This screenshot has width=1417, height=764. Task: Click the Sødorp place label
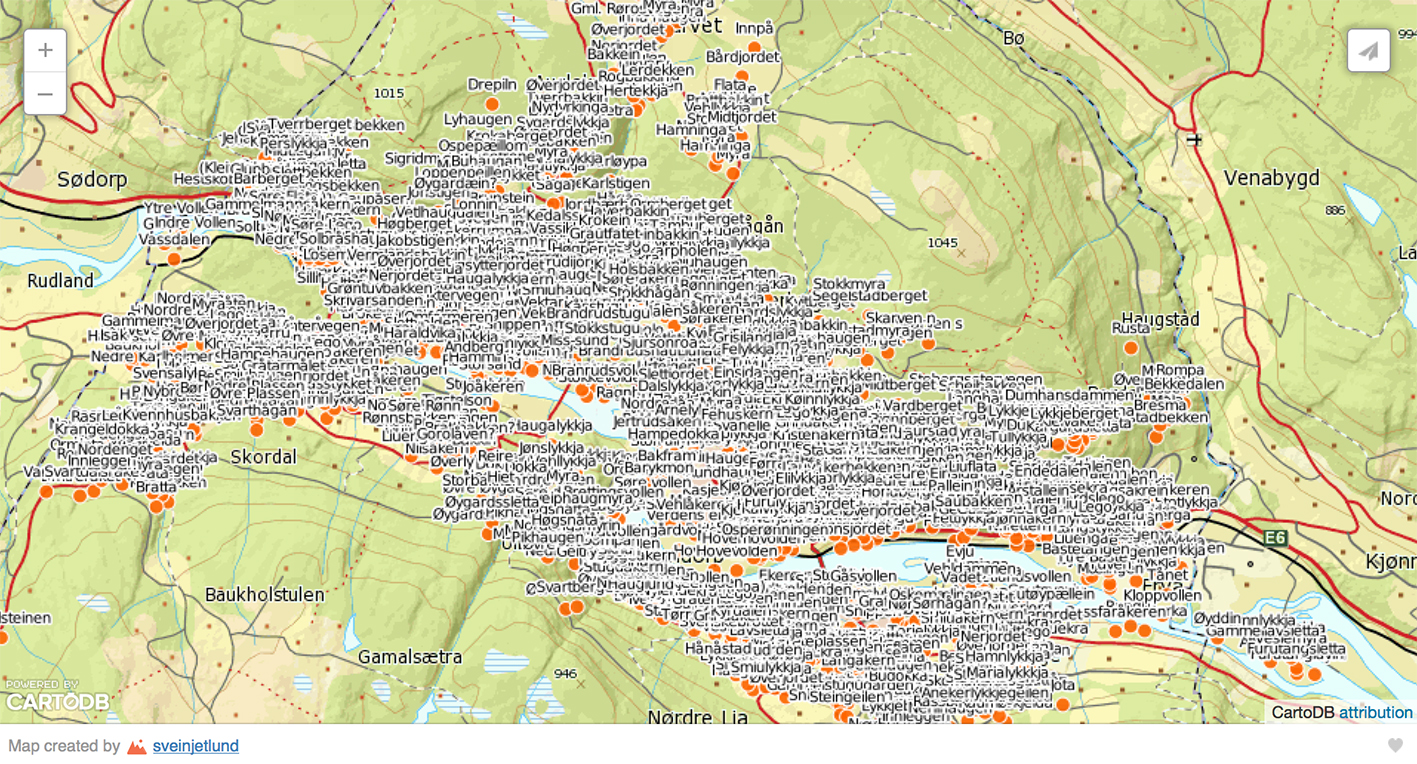[92, 180]
